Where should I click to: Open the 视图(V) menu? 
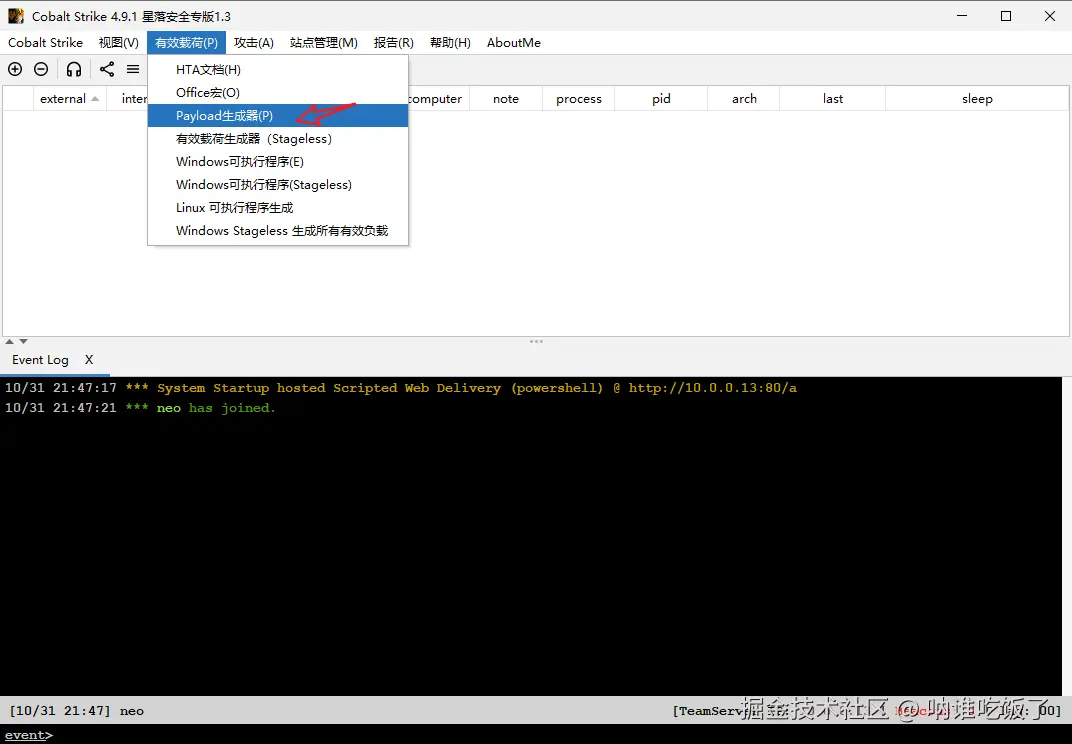(118, 42)
